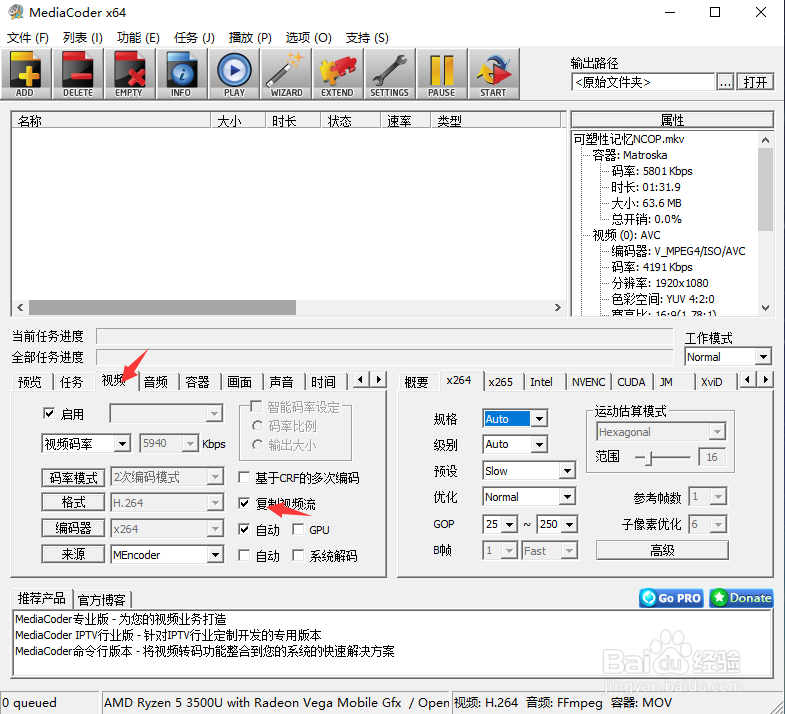Screen dimensions: 785x714
Task: Enable 智能码率设定 checkbox
Action: click(256, 406)
